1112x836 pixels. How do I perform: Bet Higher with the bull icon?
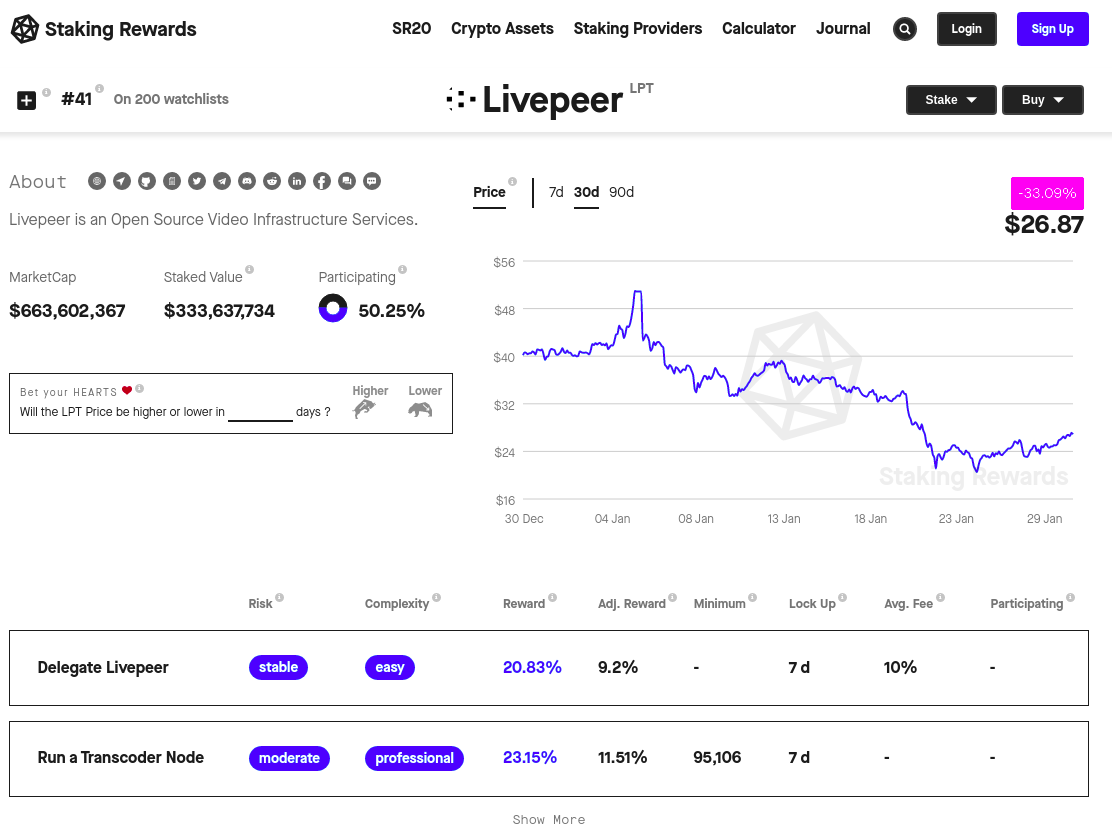point(365,408)
